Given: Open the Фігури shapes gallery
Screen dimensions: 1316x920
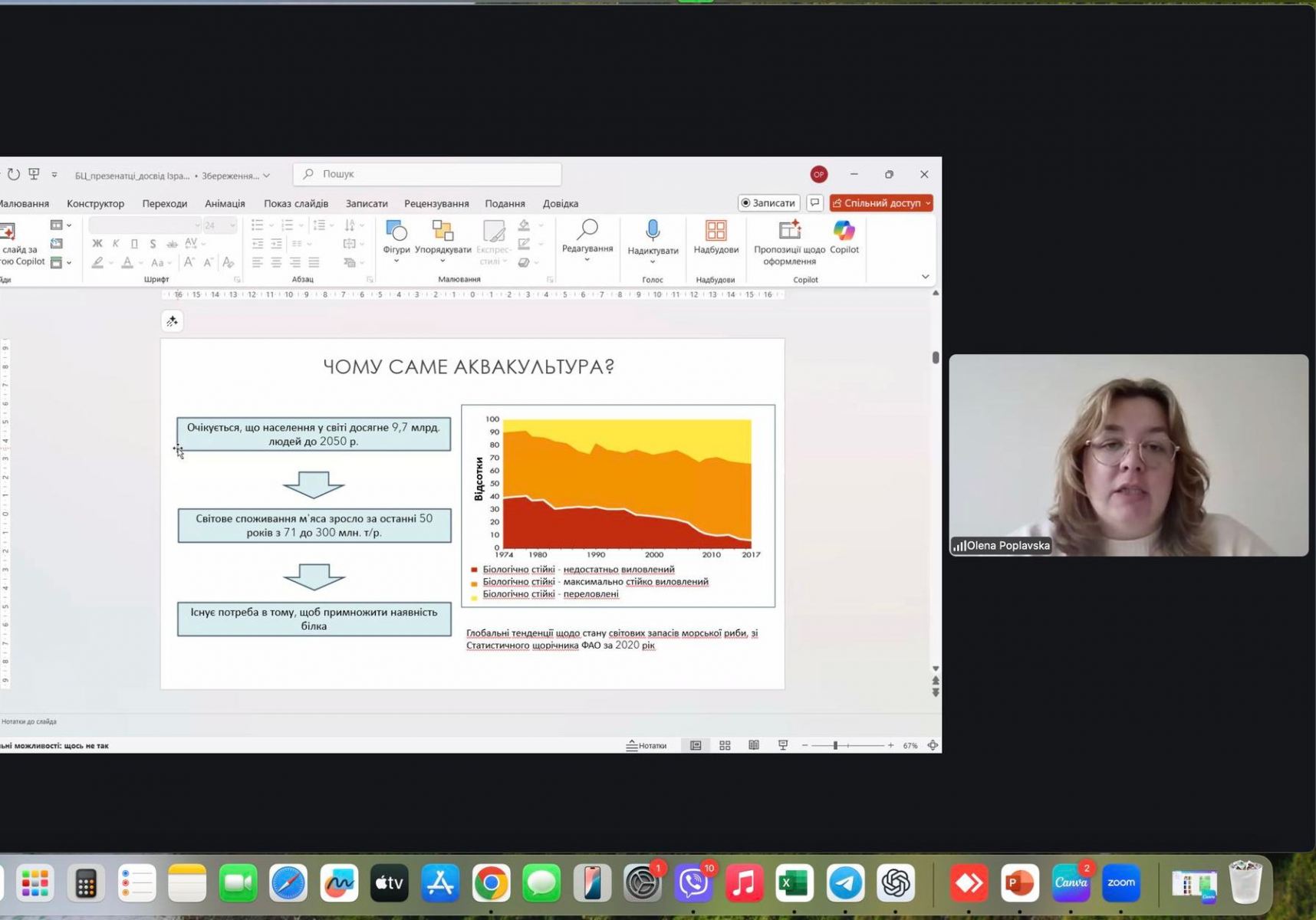Looking at the screenshot, I should (396, 238).
